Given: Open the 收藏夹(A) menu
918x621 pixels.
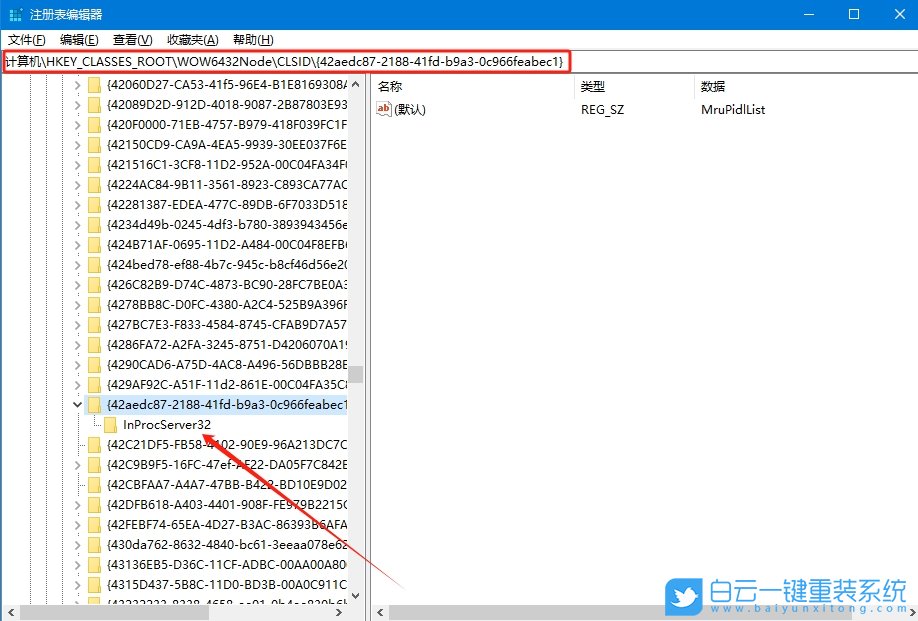Looking at the screenshot, I should [192, 40].
